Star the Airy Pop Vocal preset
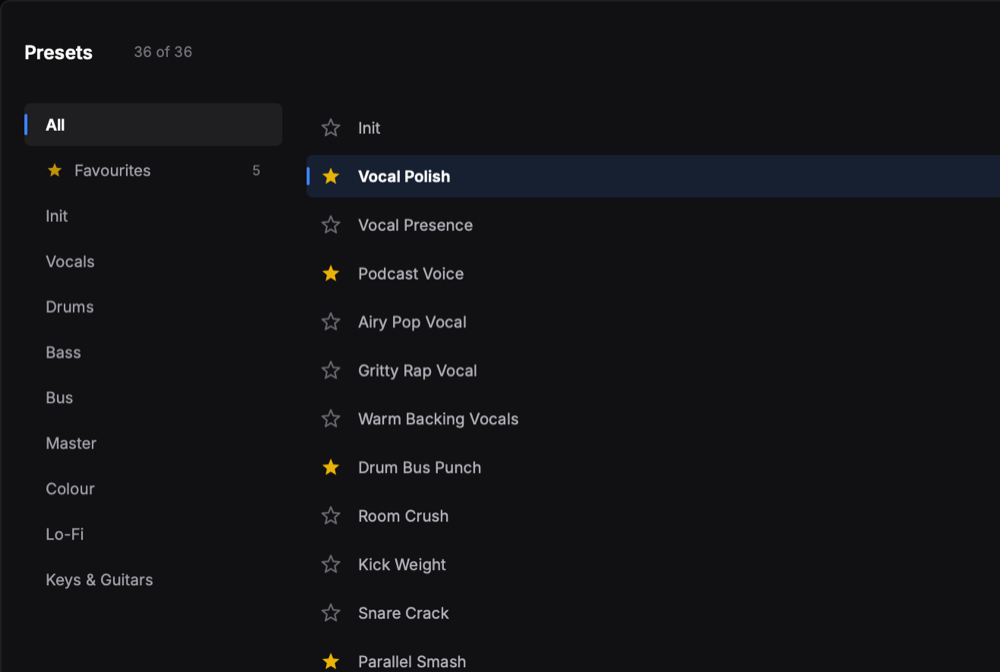 [x=330, y=322]
